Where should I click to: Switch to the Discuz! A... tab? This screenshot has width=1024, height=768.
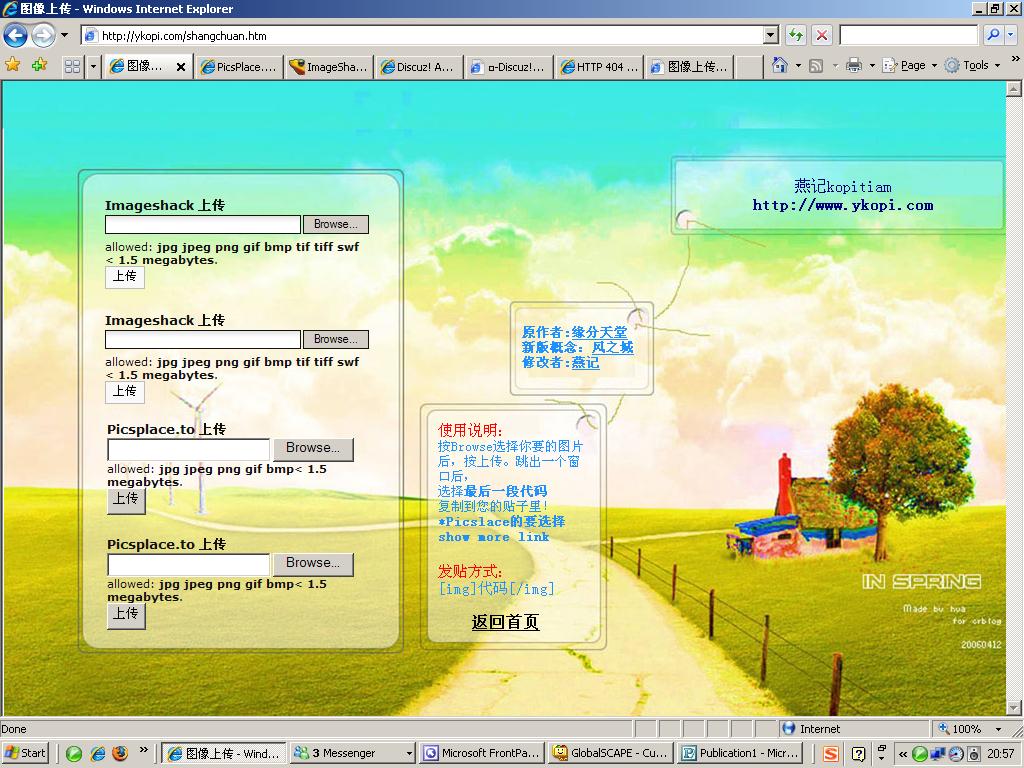click(x=419, y=67)
